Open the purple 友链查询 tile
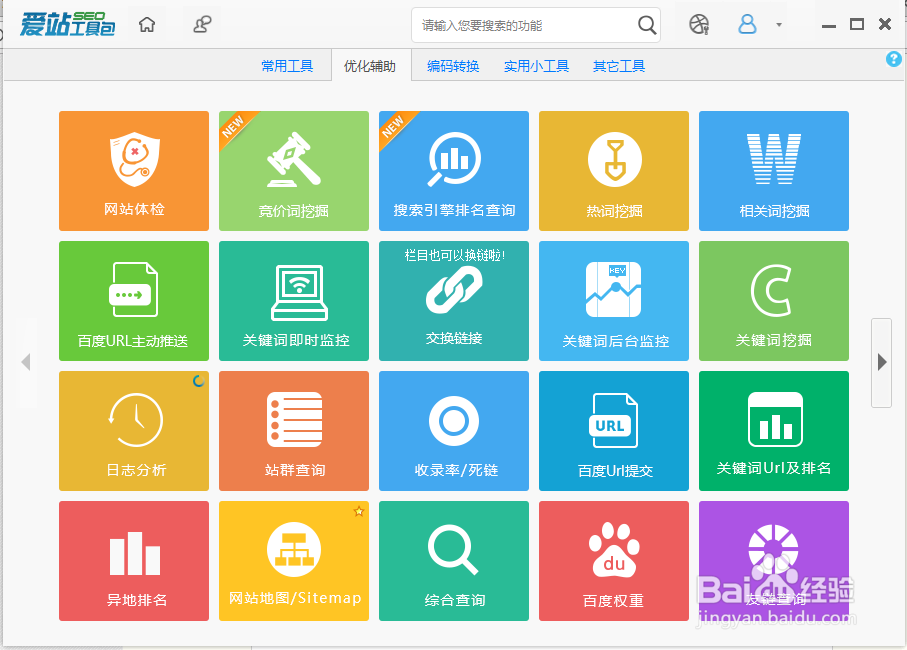Viewport: 907px width, 650px height. pos(774,561)
